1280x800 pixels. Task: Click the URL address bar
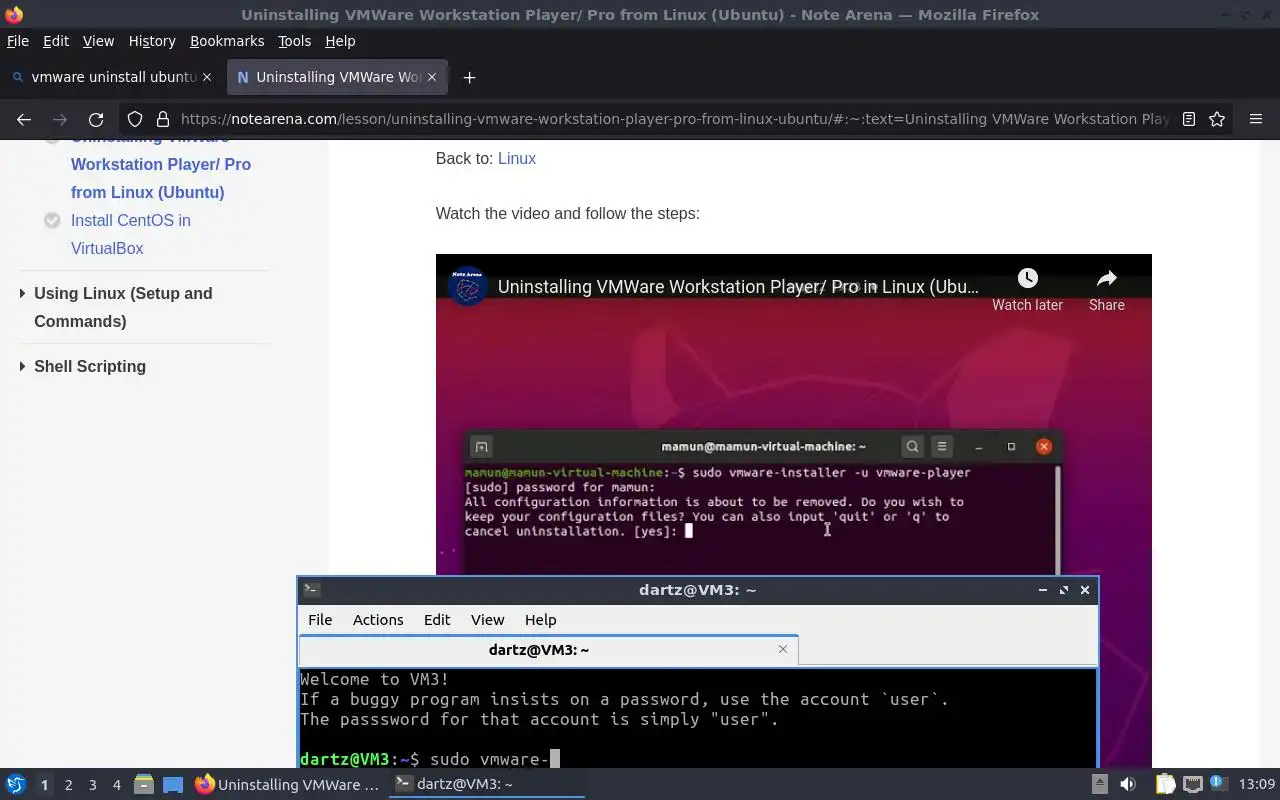pos(675,119)
